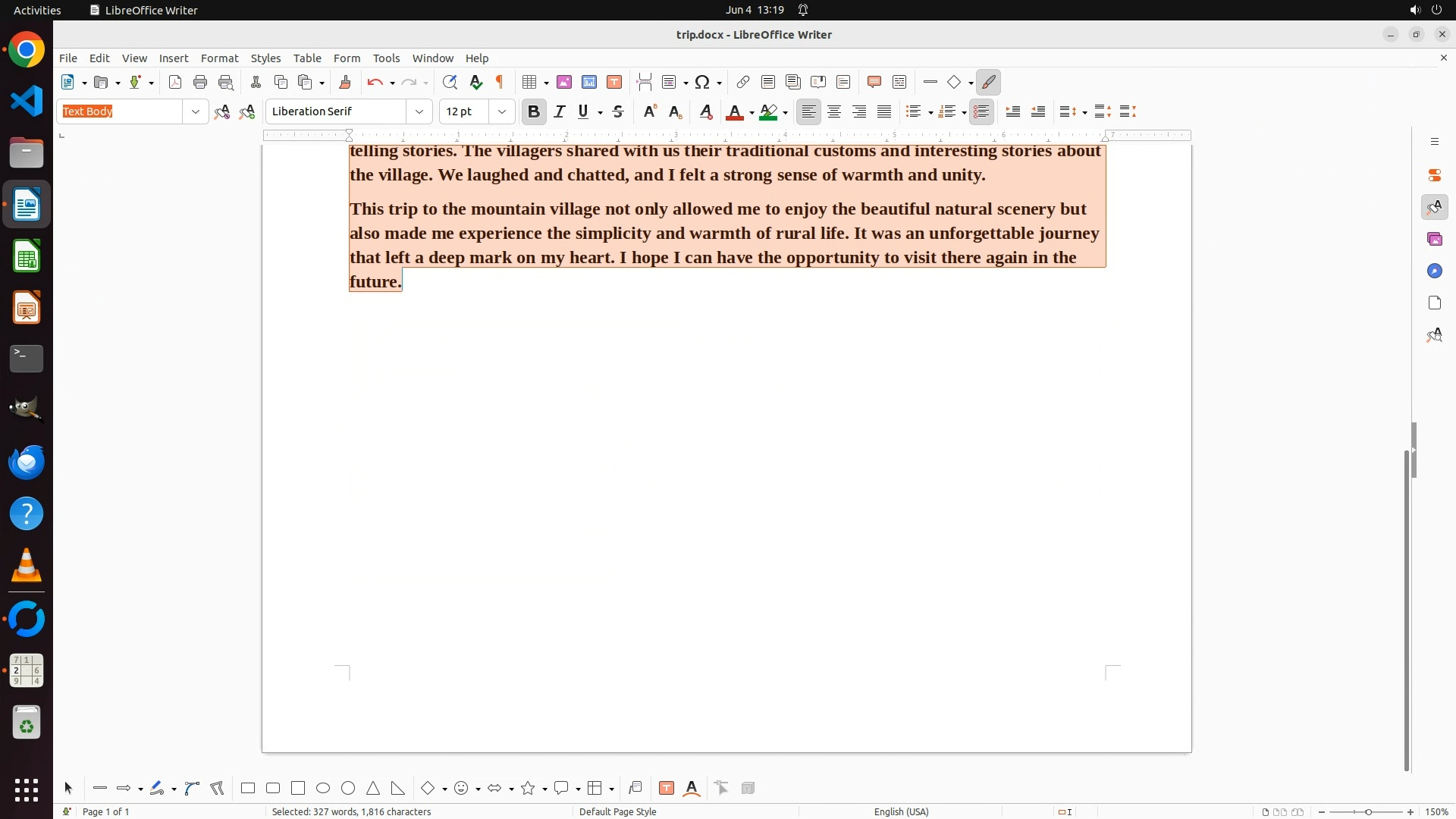Toggle formatting marks pilcrow icon
Screen dimensions: 1456x819
coord(500,82)
